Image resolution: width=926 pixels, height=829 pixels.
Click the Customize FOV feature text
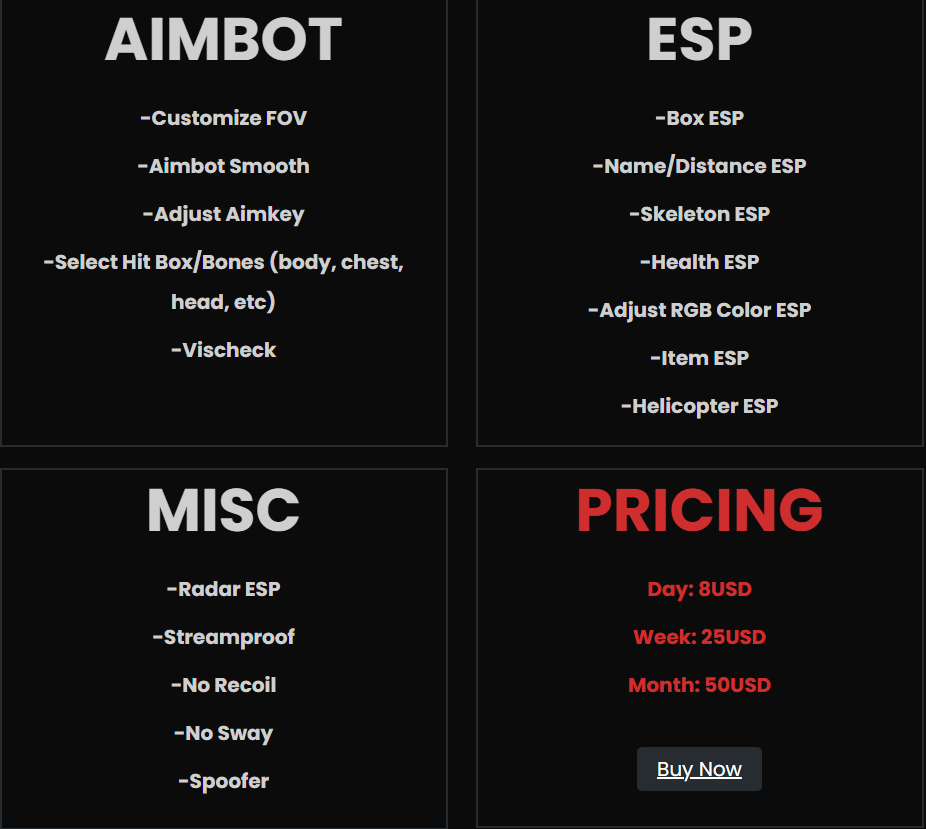pos(223,118)
